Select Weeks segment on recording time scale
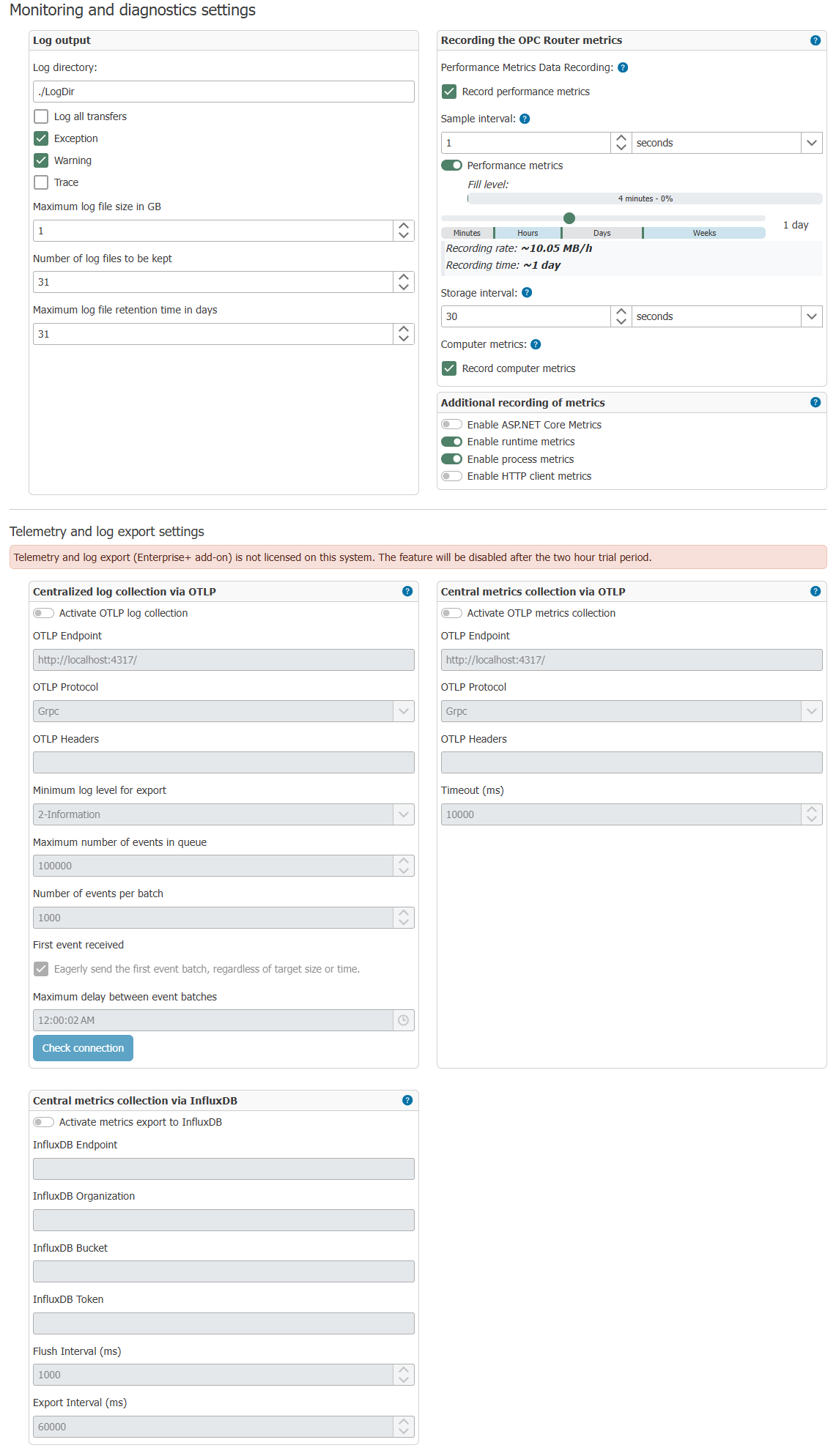Viewport: 836px width, 1456px height. pyautogui.click(x=704, y=233)
